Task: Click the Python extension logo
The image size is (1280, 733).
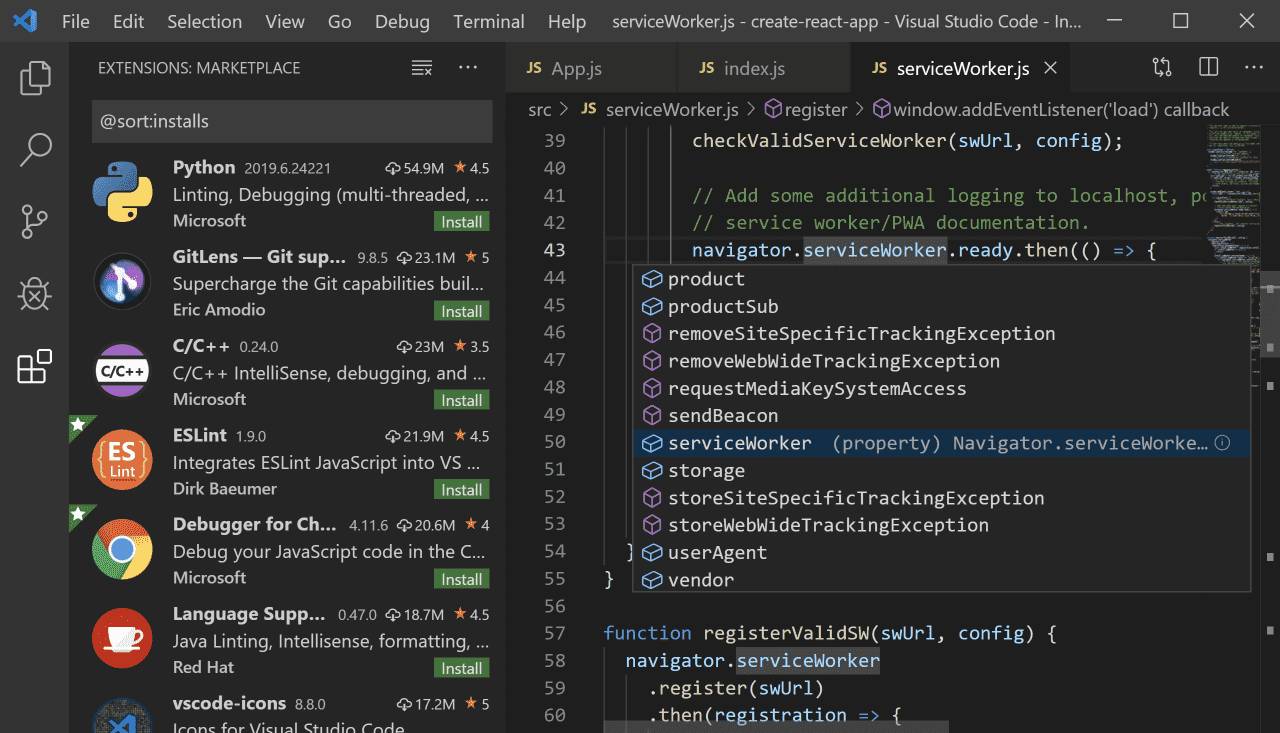Action: tap(122, 190)
